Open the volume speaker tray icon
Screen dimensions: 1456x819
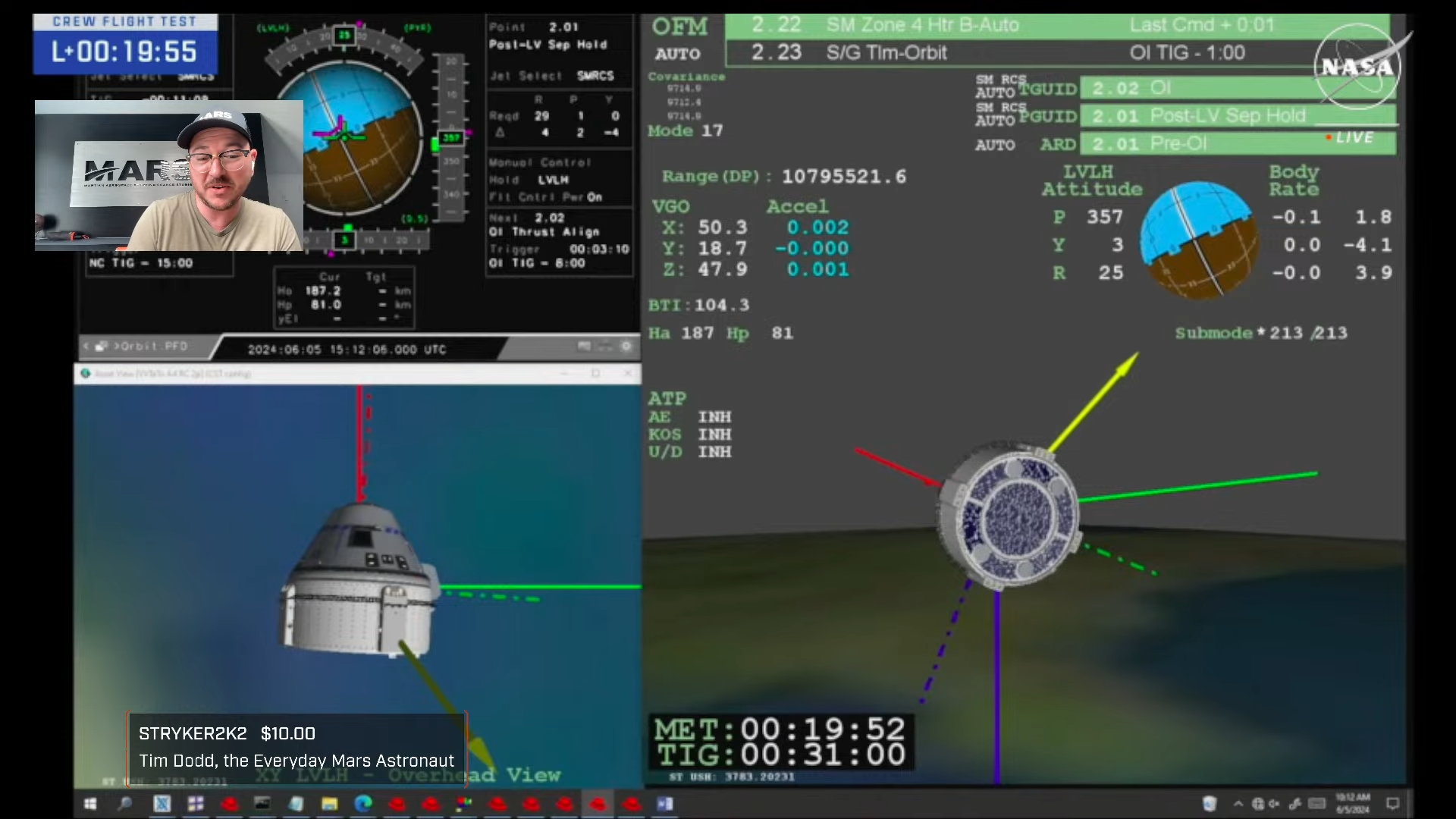[1274, 804]
